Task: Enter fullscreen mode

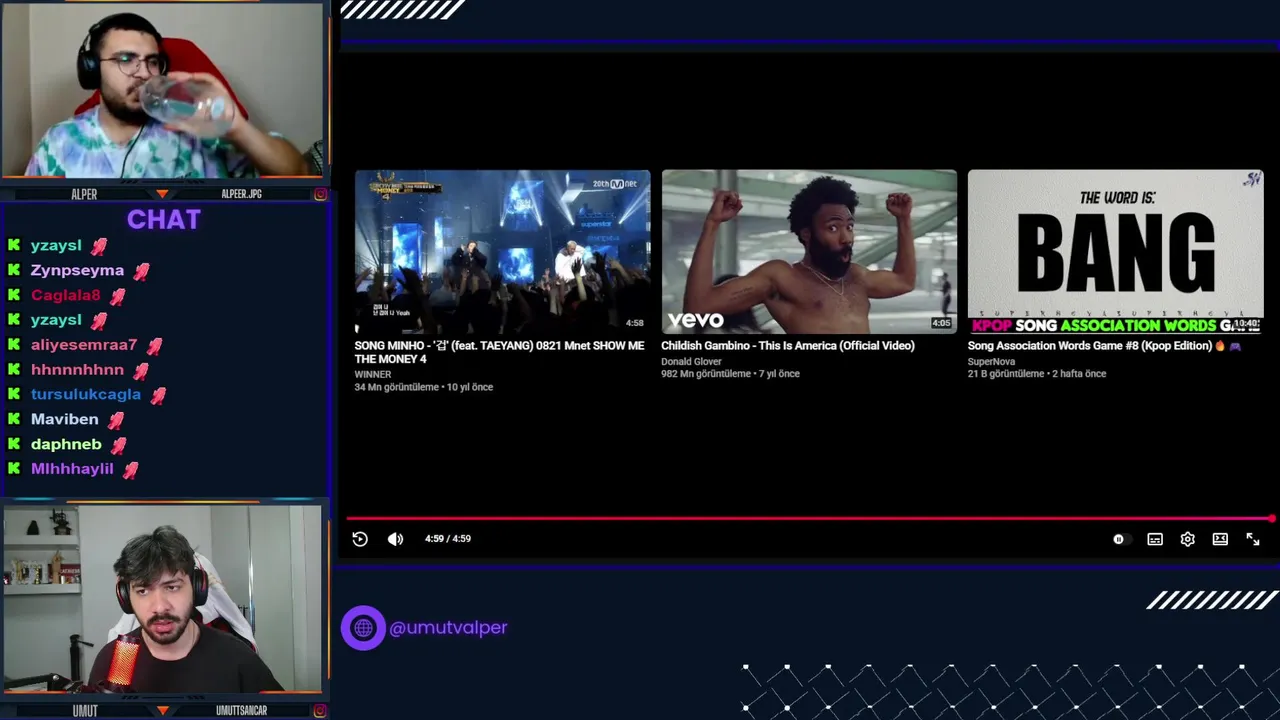Action: [x=1253, y=539]
